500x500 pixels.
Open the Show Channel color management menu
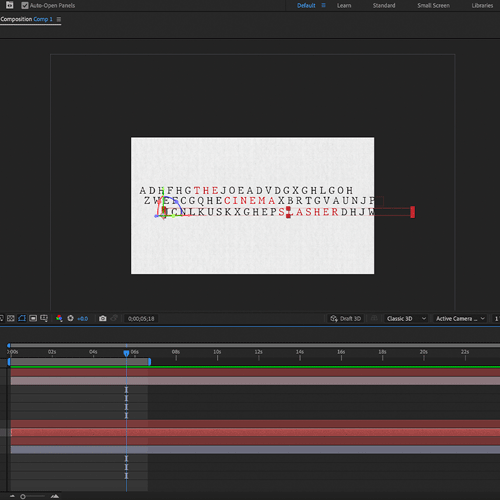[59, 318]
